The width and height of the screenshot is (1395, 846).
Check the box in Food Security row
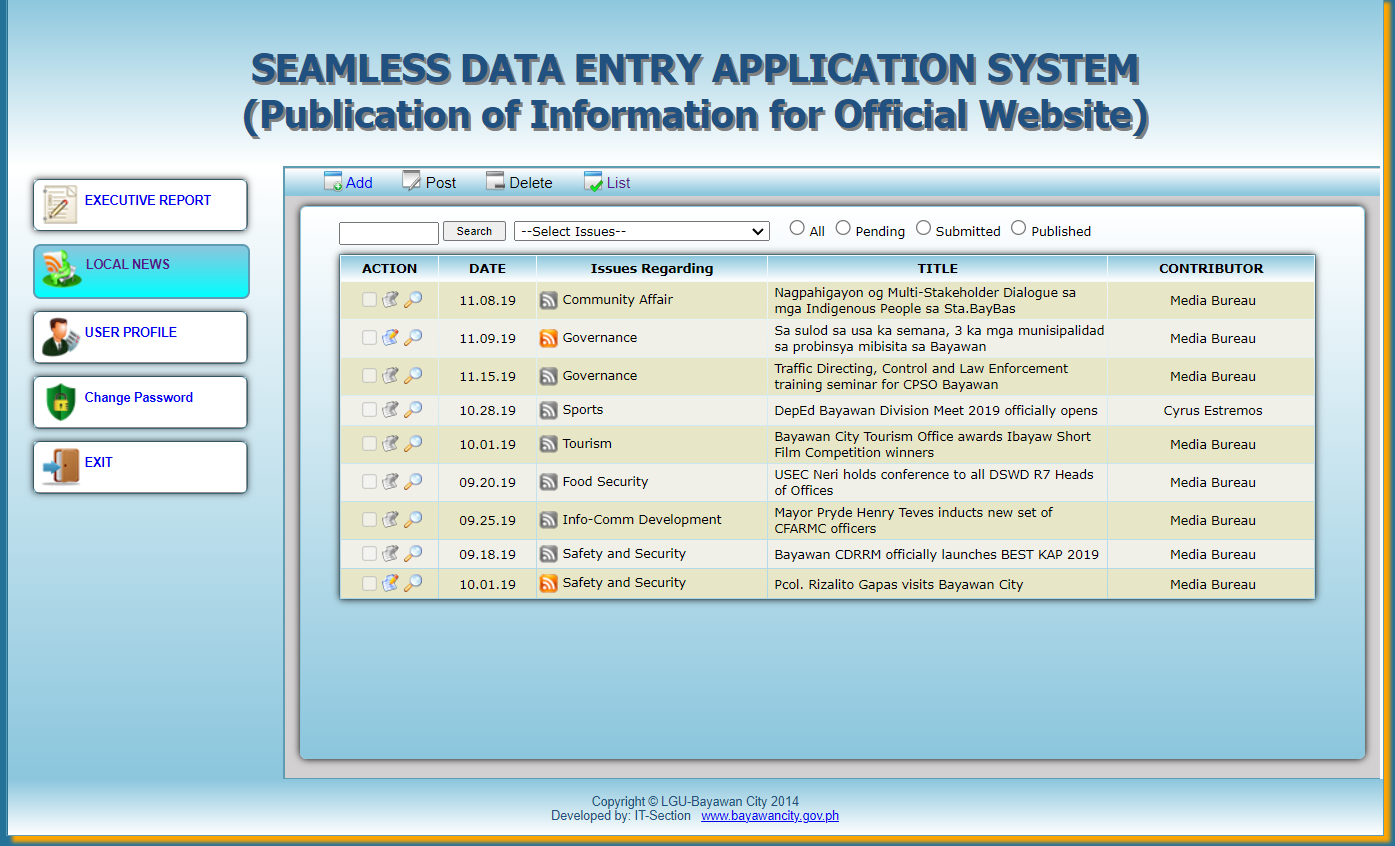[x=369, y=481]
